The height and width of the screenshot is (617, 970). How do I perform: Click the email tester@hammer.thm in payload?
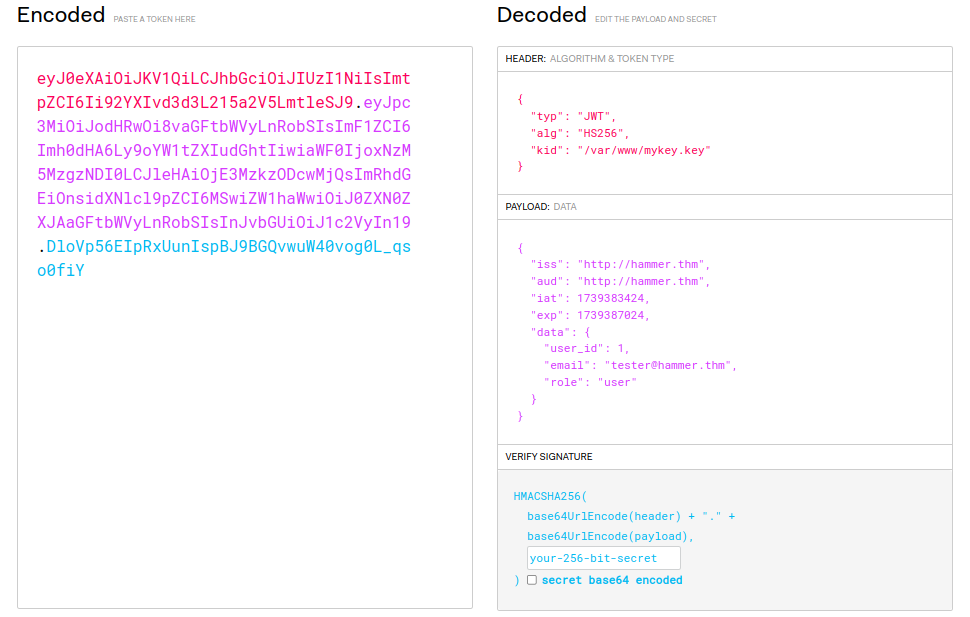pos(668,366)
